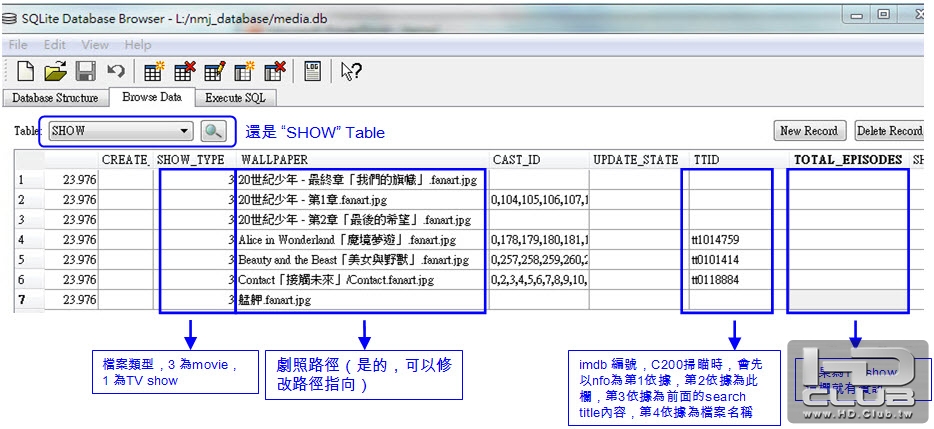Click the Create Table icon
Viewport: 934px width, 429px height.
154,72
